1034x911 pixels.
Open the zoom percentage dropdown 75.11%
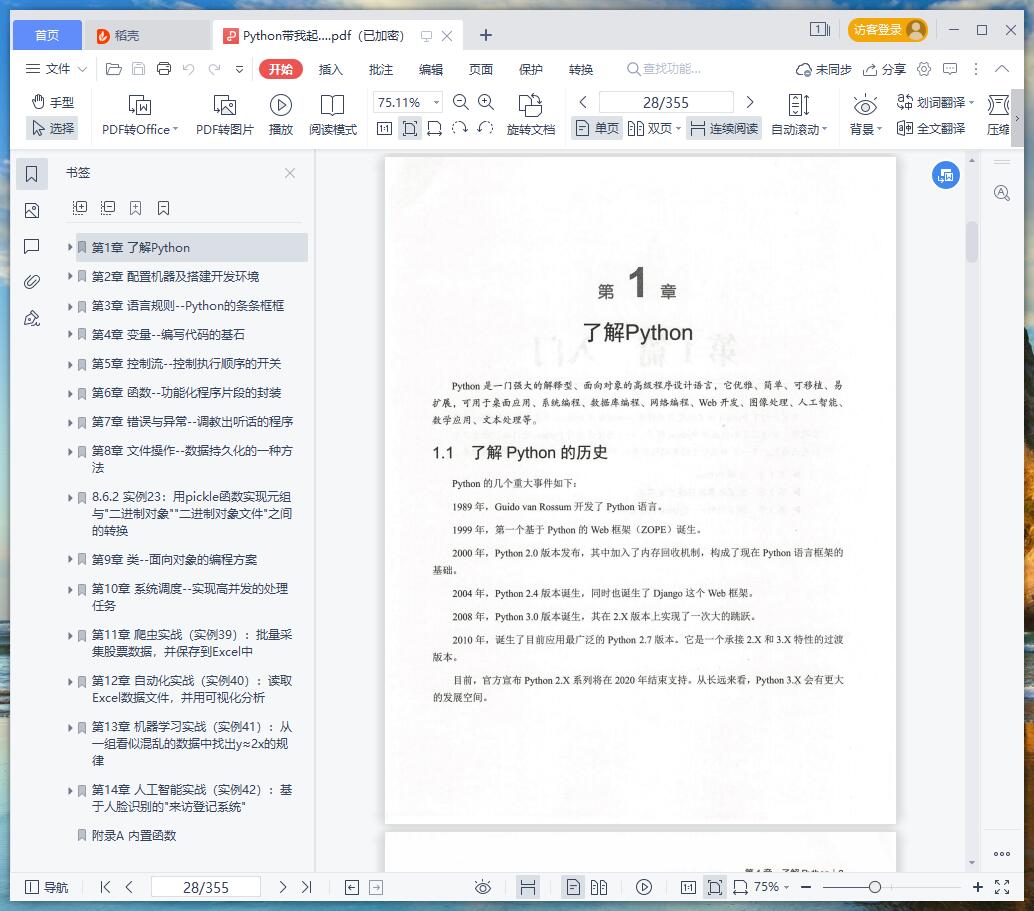[x=437, y=102]
